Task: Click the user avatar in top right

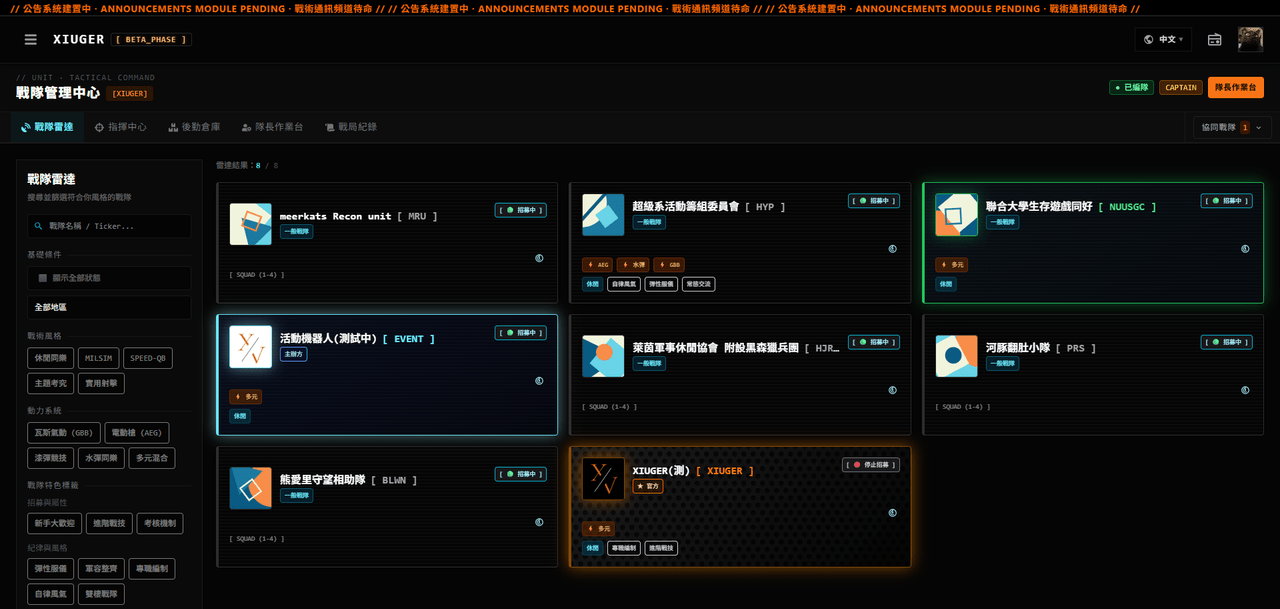Action: [1250, 40]
